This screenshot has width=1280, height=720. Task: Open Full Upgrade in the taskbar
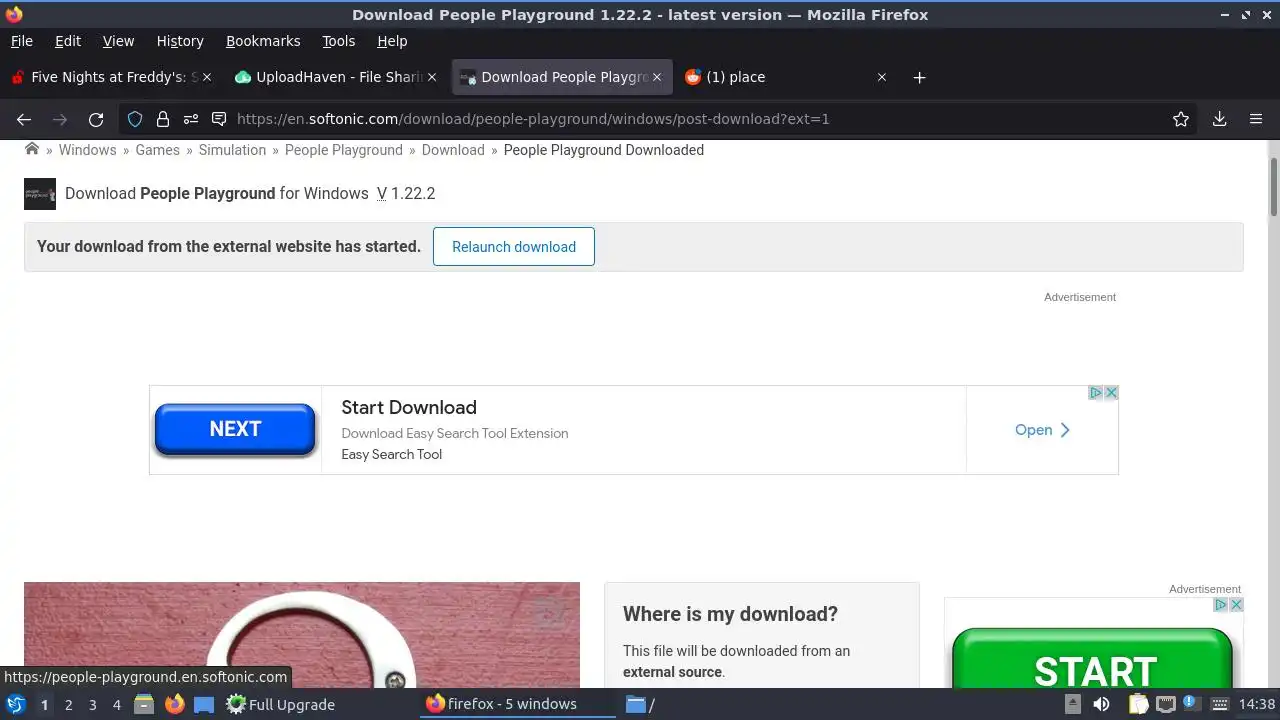[x=280, y=704]
